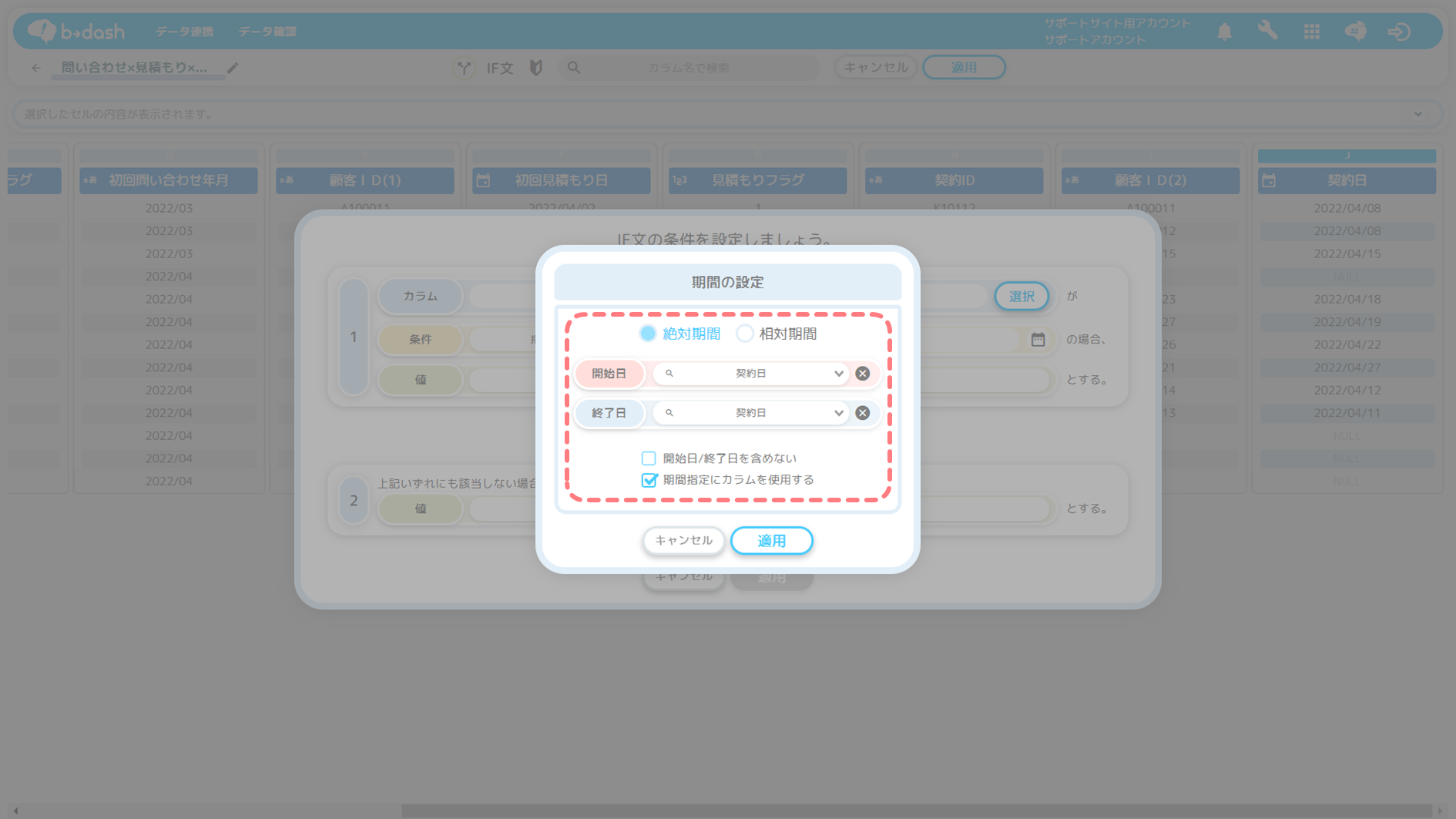Viewport: 1456px width, 819px height.
Task: Click the number type icon on 見積もりフラグ header
Action: coord(679,180)
